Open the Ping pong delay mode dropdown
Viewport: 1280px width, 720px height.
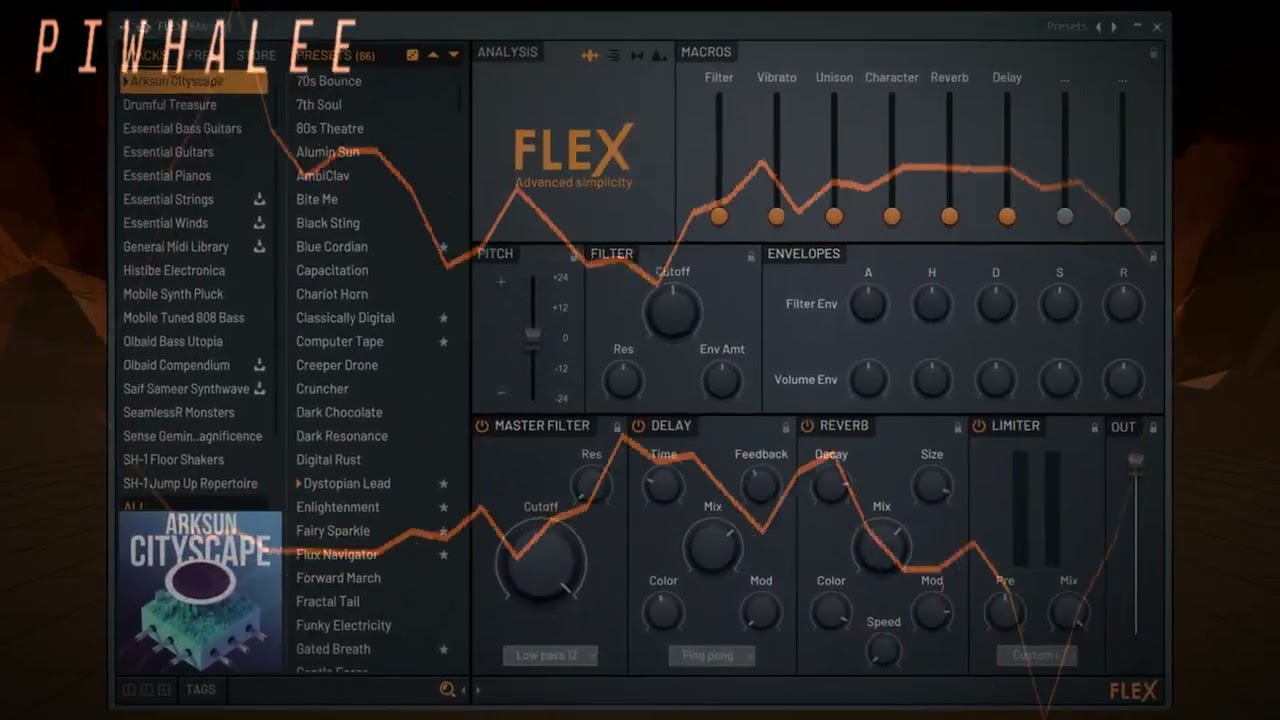(711, 656)
